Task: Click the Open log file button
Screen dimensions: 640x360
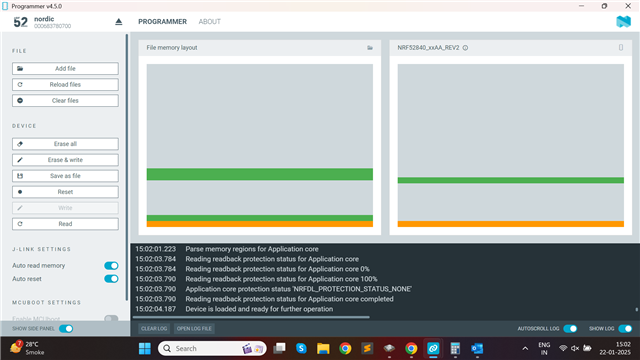Action: (x=194, y=329)
